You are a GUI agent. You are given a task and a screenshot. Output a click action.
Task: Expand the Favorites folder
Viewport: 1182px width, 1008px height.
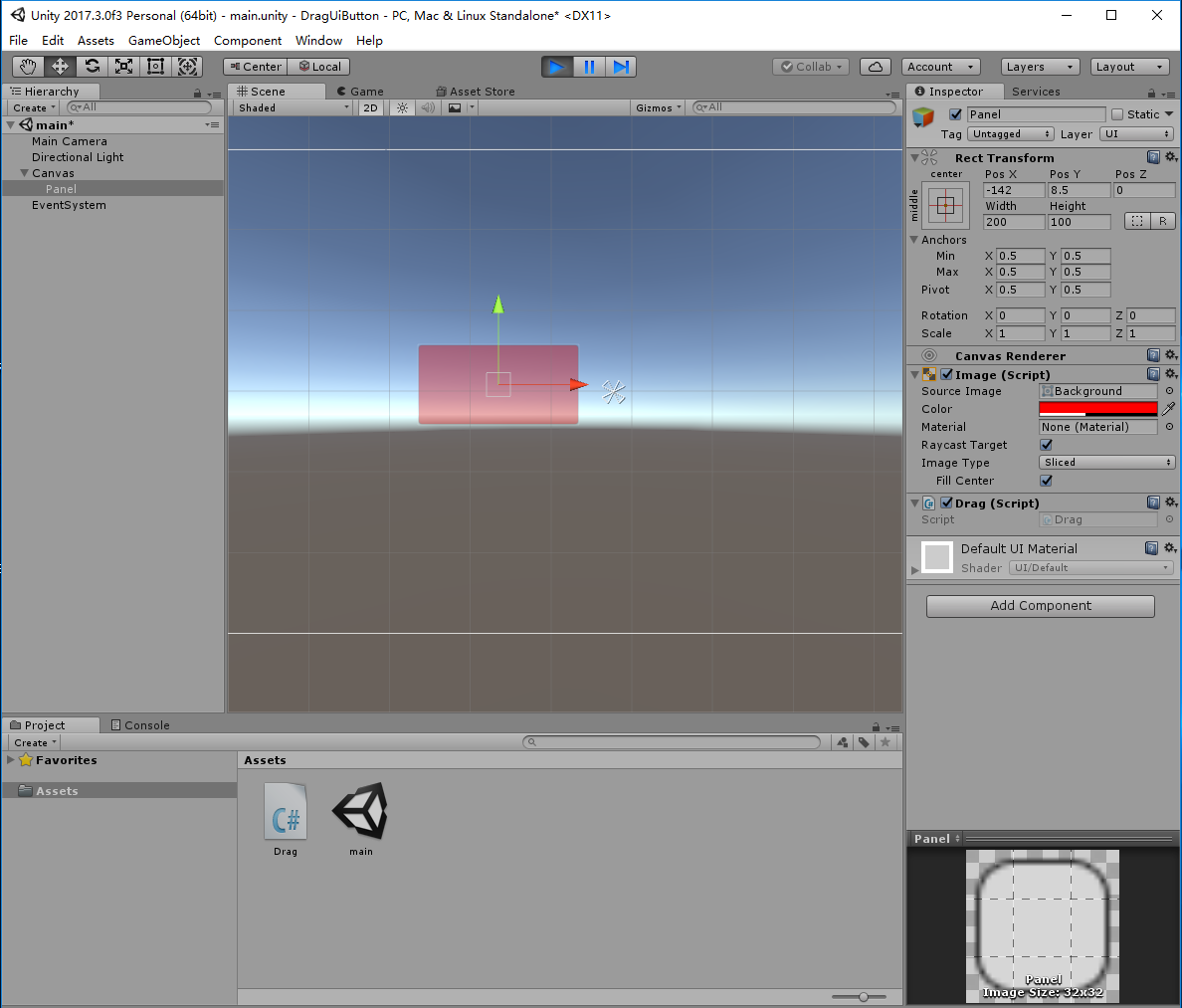point(11,760)
